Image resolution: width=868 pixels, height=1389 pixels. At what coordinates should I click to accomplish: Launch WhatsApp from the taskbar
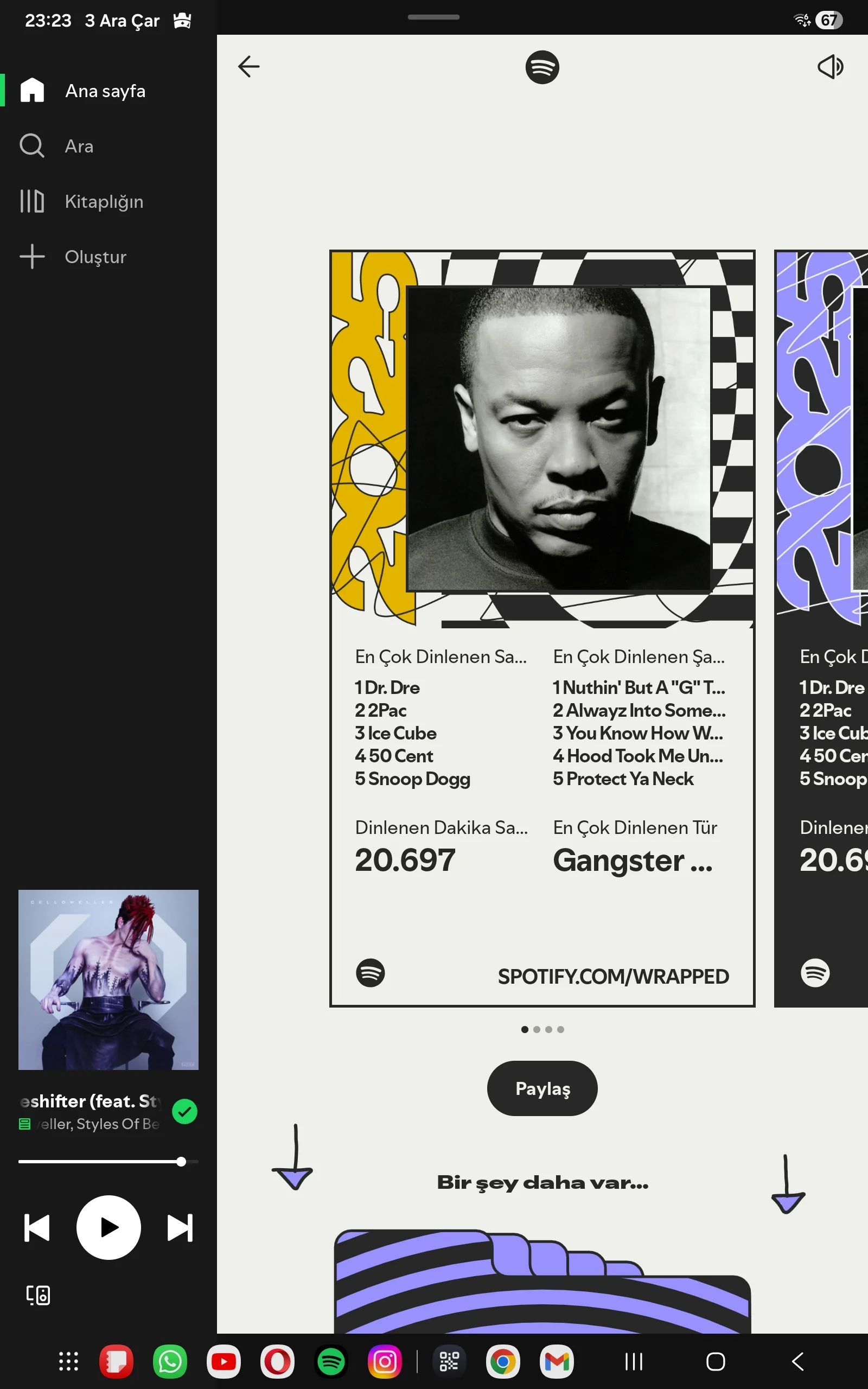(x=170, y=1361)
